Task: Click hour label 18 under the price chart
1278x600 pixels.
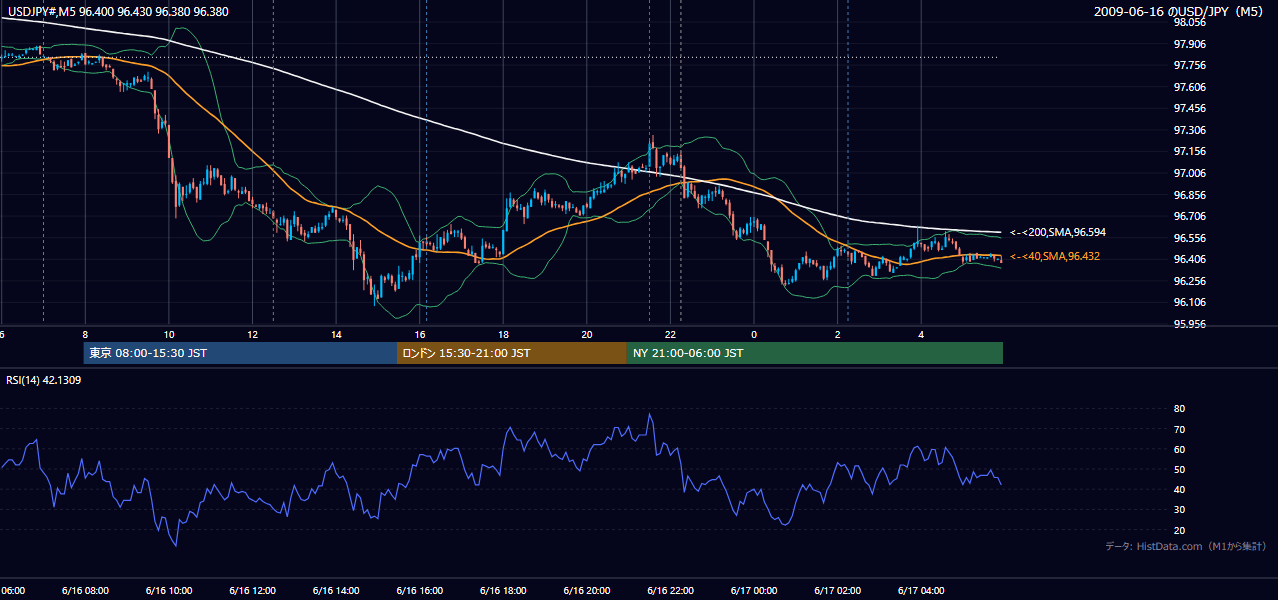Action: (504, 334)
